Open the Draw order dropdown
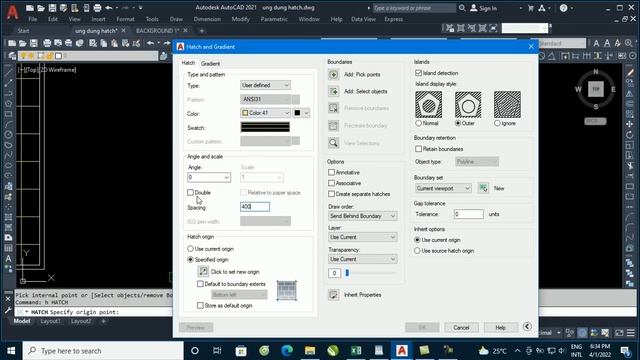Screen dimensions: 640x360 coord(363,216)
